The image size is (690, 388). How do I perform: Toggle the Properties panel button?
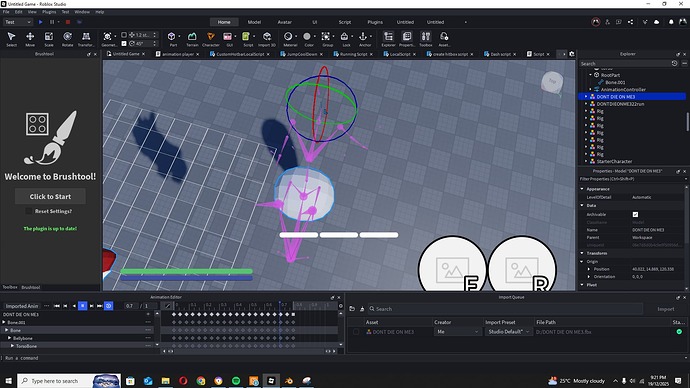407,39
